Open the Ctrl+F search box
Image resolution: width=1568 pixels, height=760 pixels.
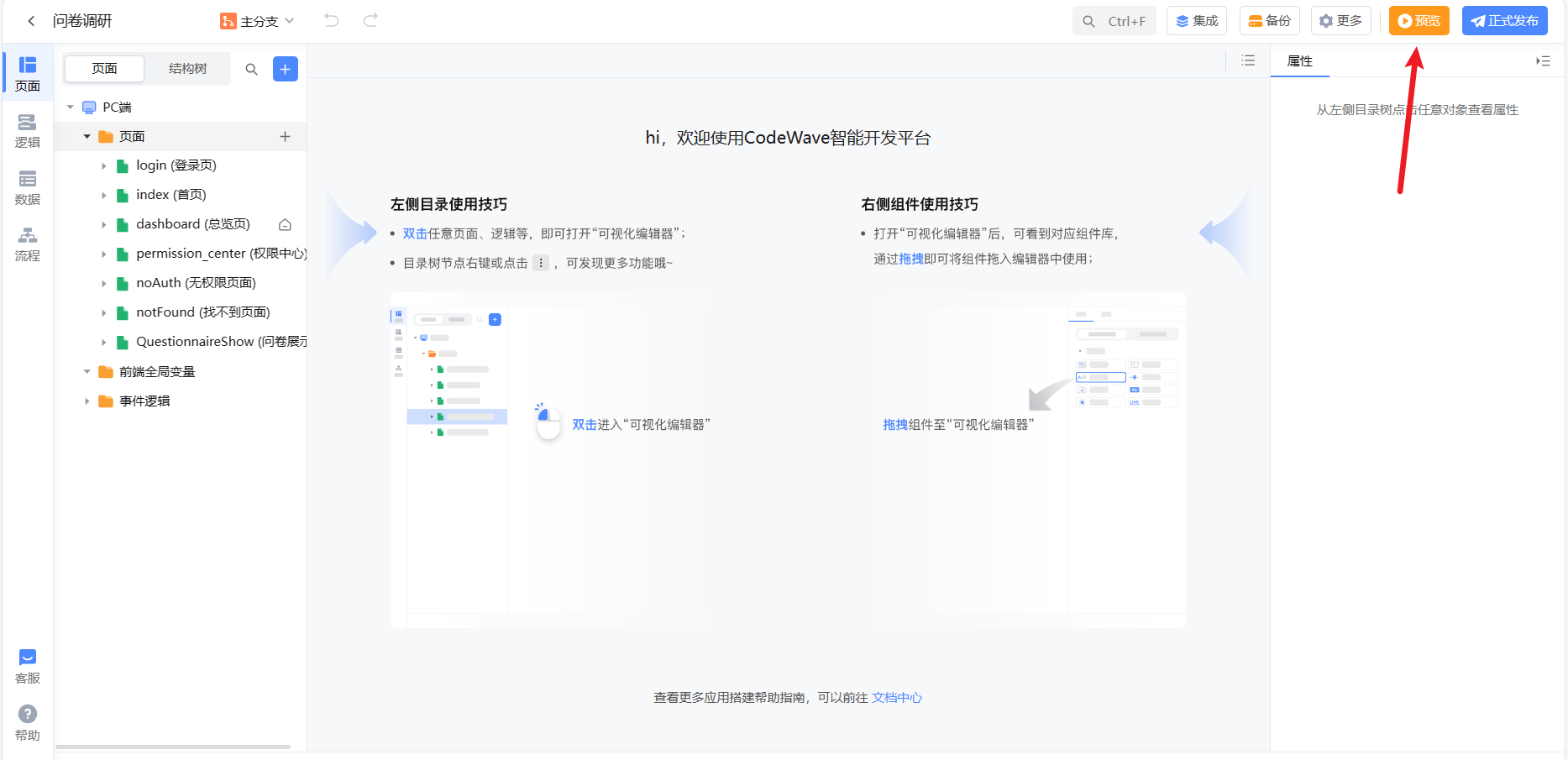[x=1114, y=21]
